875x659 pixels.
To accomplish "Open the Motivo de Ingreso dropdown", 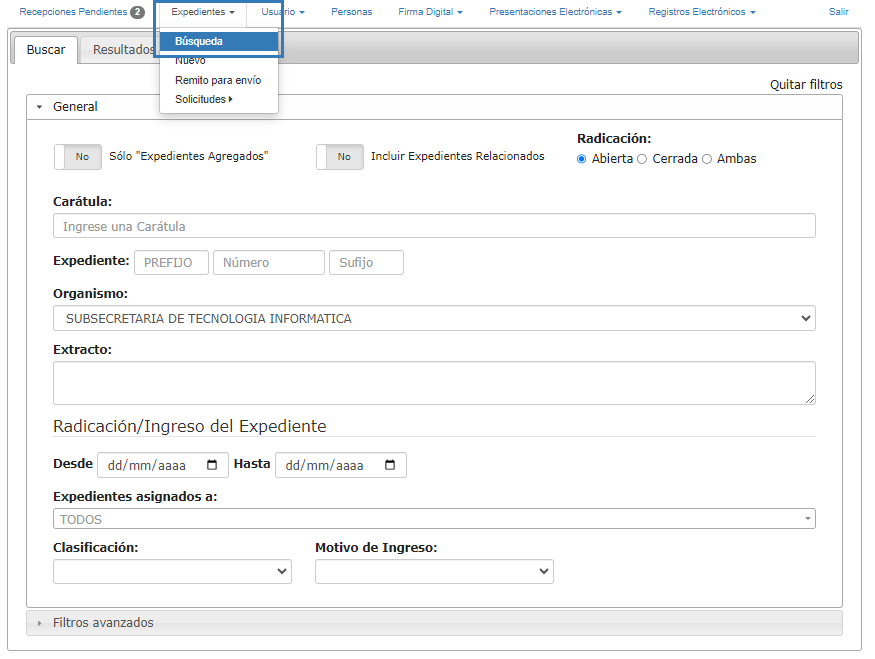I will click(434, 571).
